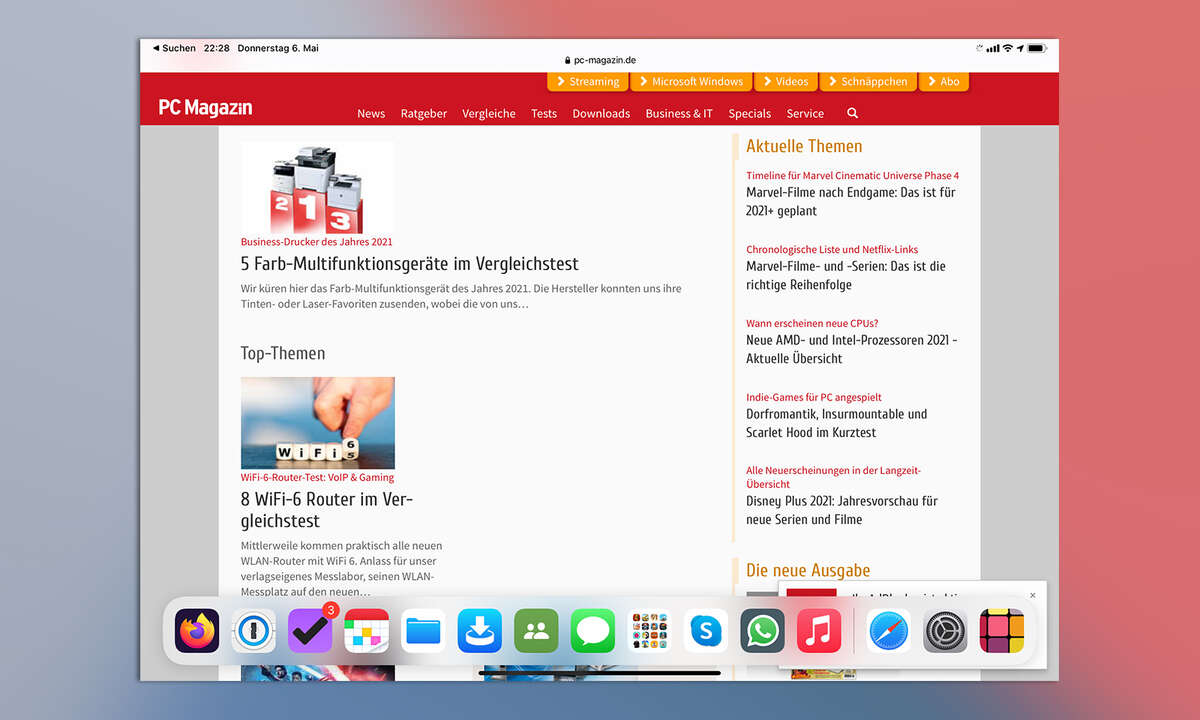Viewport: 1200px width, 720px height.
Task: Open the Downloads menu
Action: 601,113
